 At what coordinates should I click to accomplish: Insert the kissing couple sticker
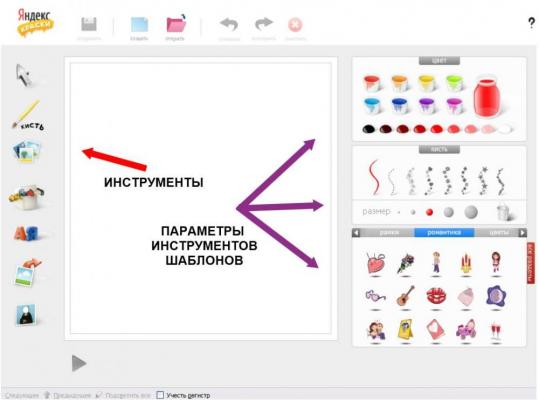375,330
